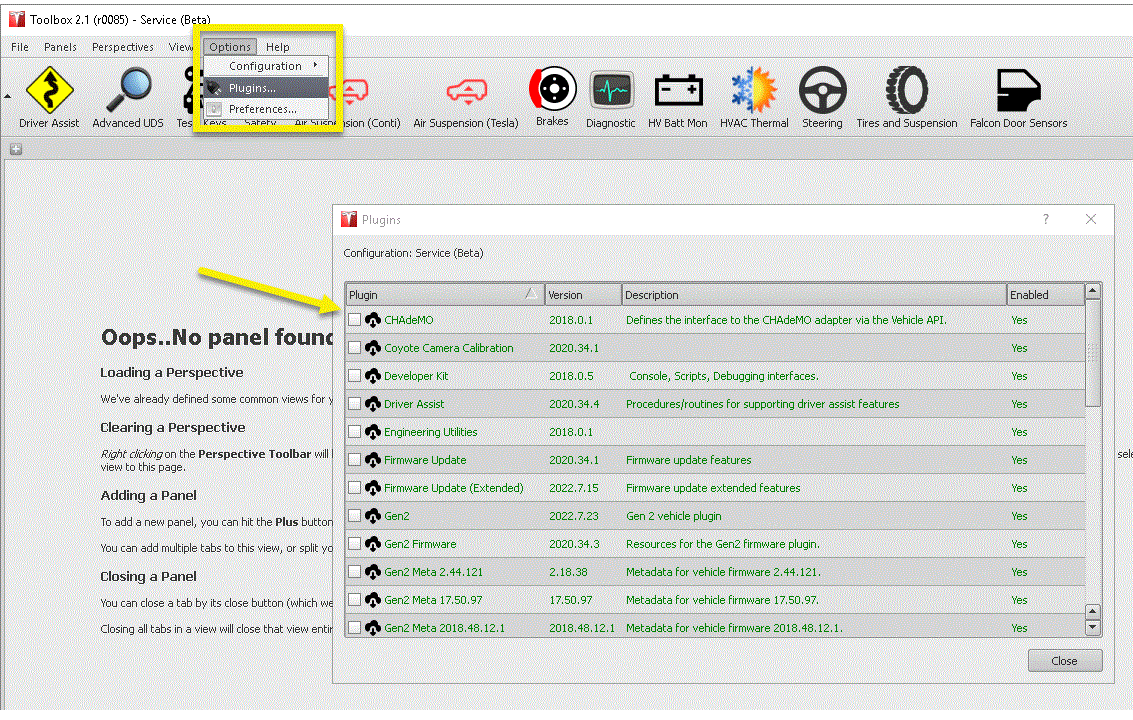Click the 'Configuration: Service (Beta)' label
1133x720 pixels.
pyautogui.click(x=413, y=253)
